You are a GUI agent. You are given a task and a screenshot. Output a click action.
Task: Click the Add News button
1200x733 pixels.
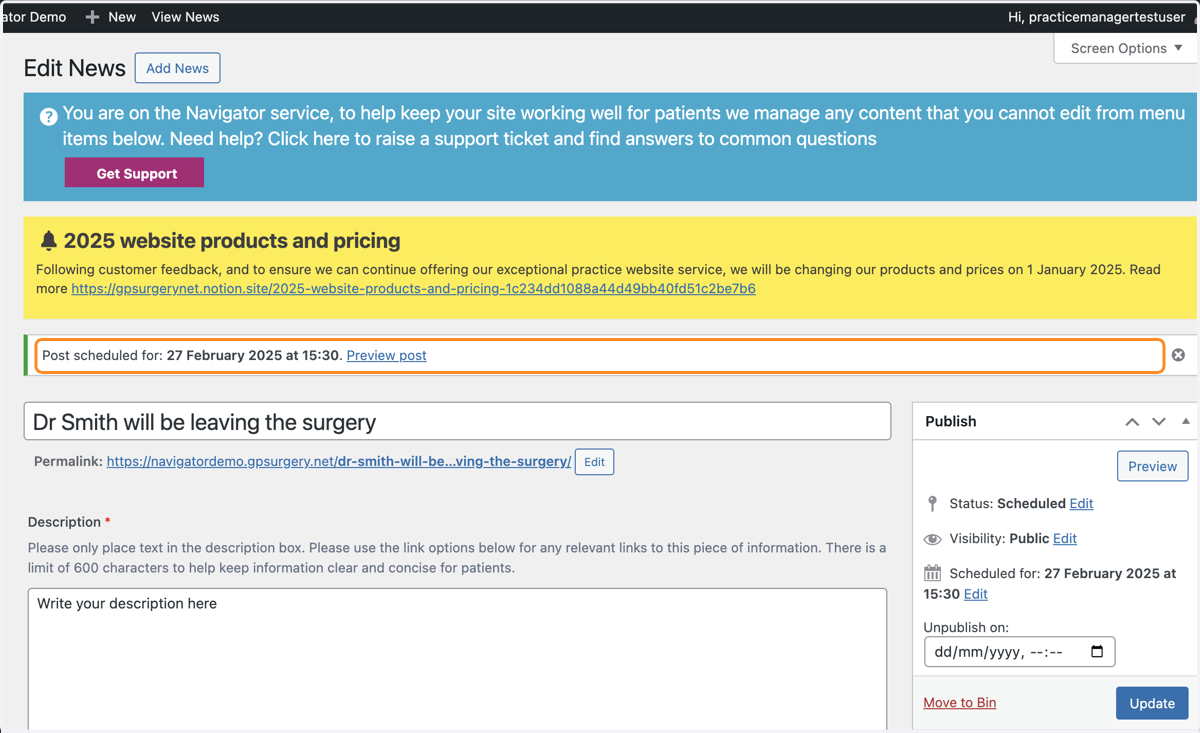point(177,68)
